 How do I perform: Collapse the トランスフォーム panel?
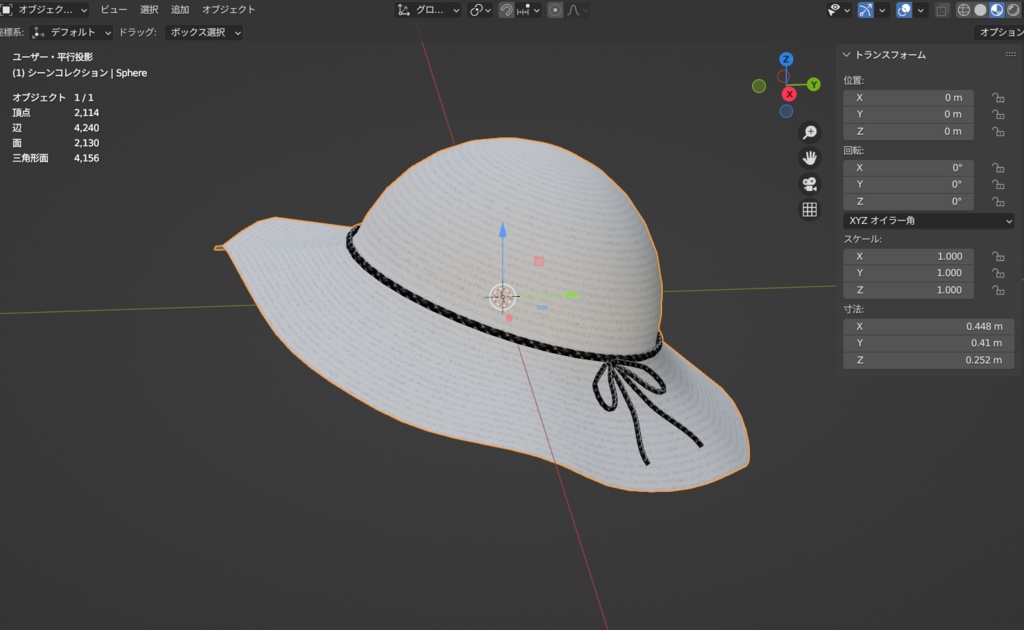coord(847,55)
